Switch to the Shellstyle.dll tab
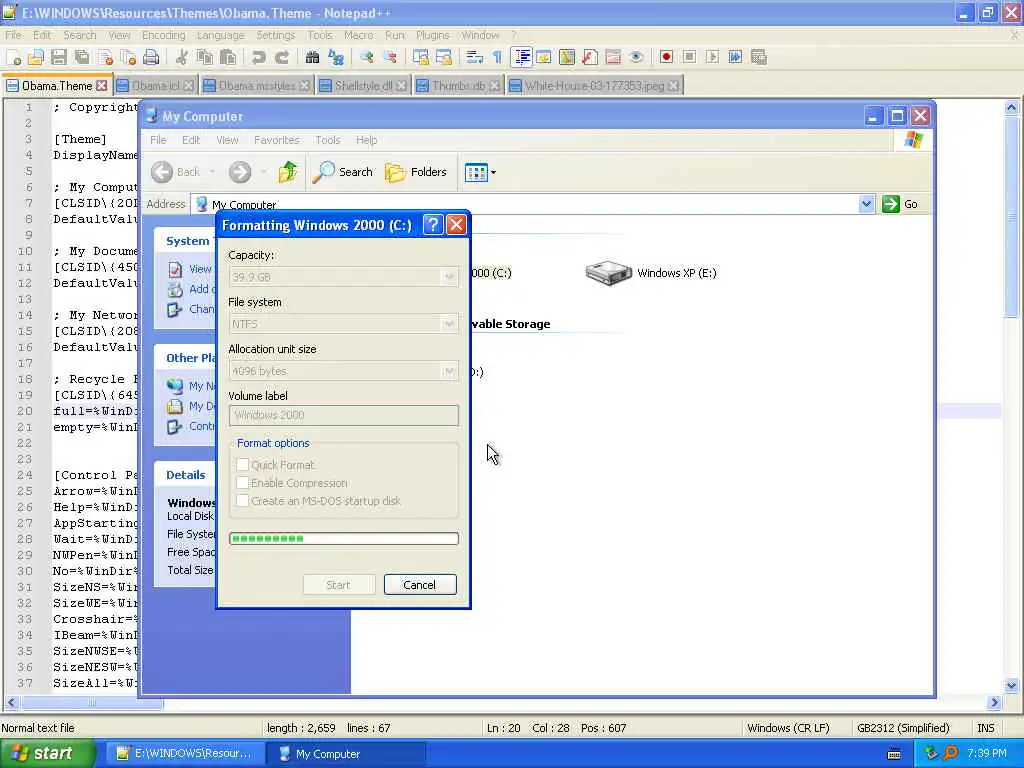This screenshot has width=1024, height=768. pyautogui.click(x=363, y=86)
